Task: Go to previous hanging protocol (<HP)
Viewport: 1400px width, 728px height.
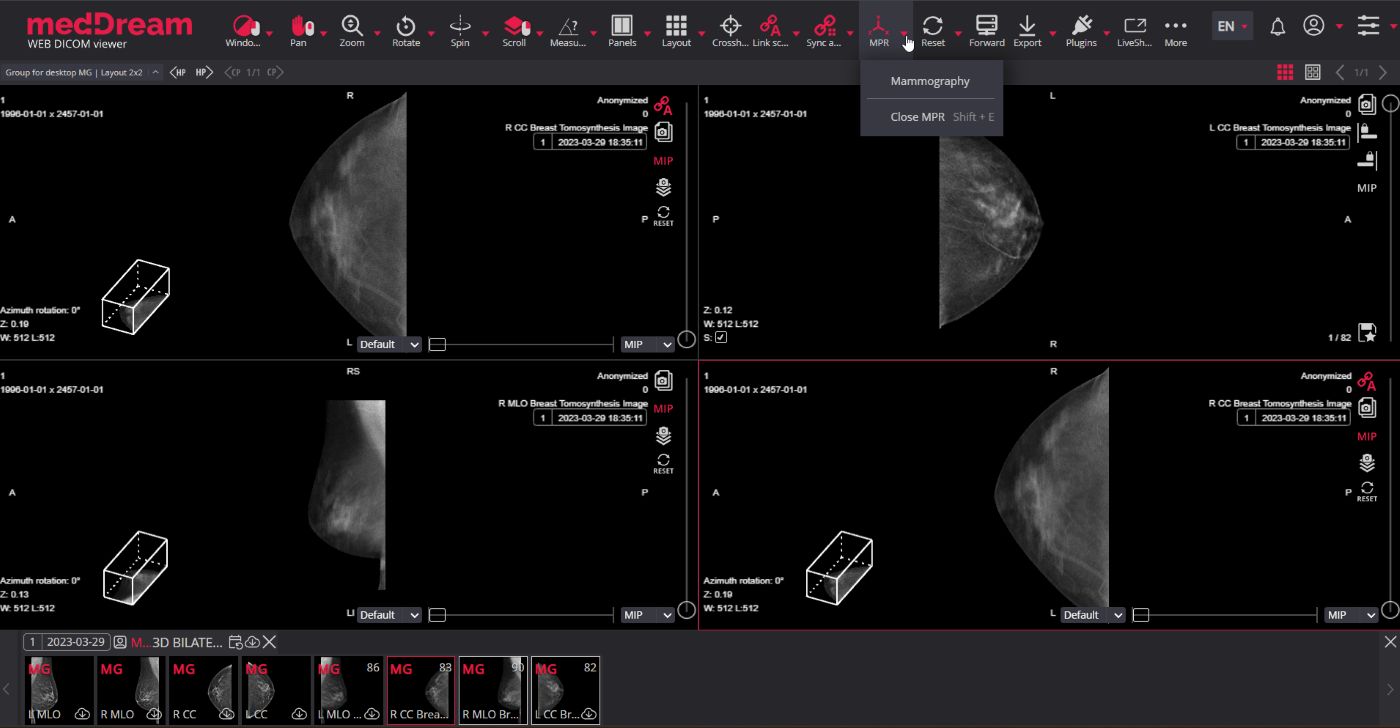Action: coord(177,72)
